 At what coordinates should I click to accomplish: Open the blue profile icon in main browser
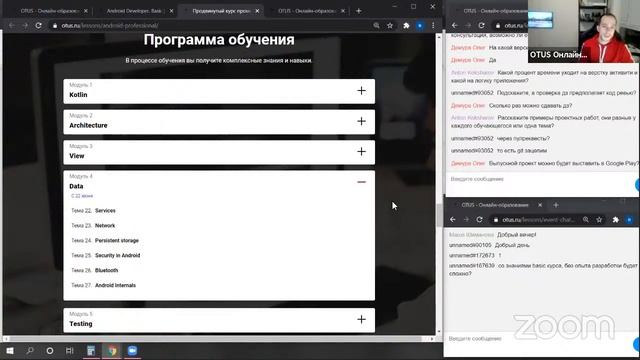(420, 25)
